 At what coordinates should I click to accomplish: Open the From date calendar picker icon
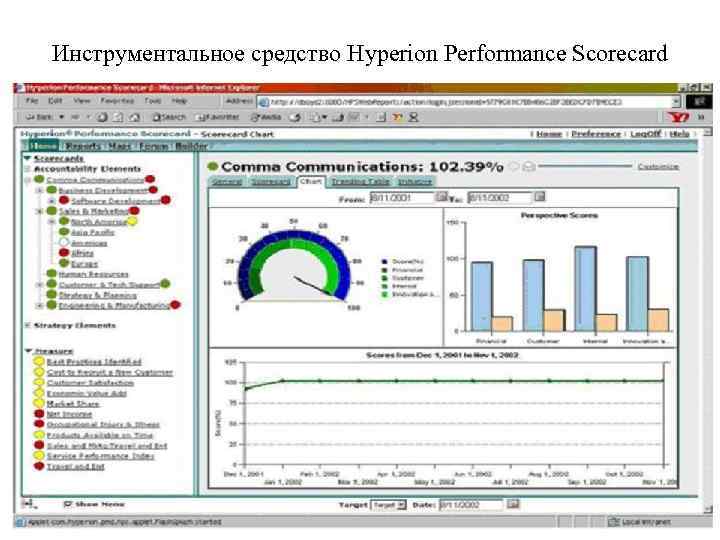click(x=441, y=197)
